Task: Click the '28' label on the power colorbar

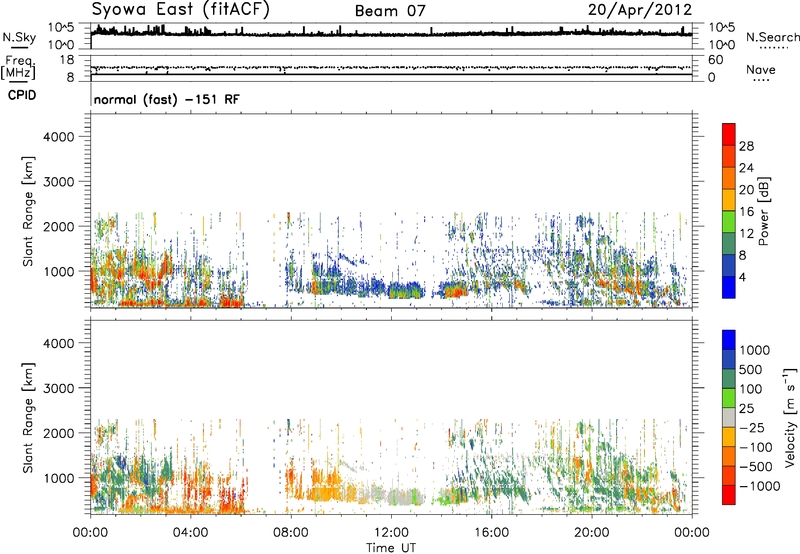Action: (x=746, y=146)
